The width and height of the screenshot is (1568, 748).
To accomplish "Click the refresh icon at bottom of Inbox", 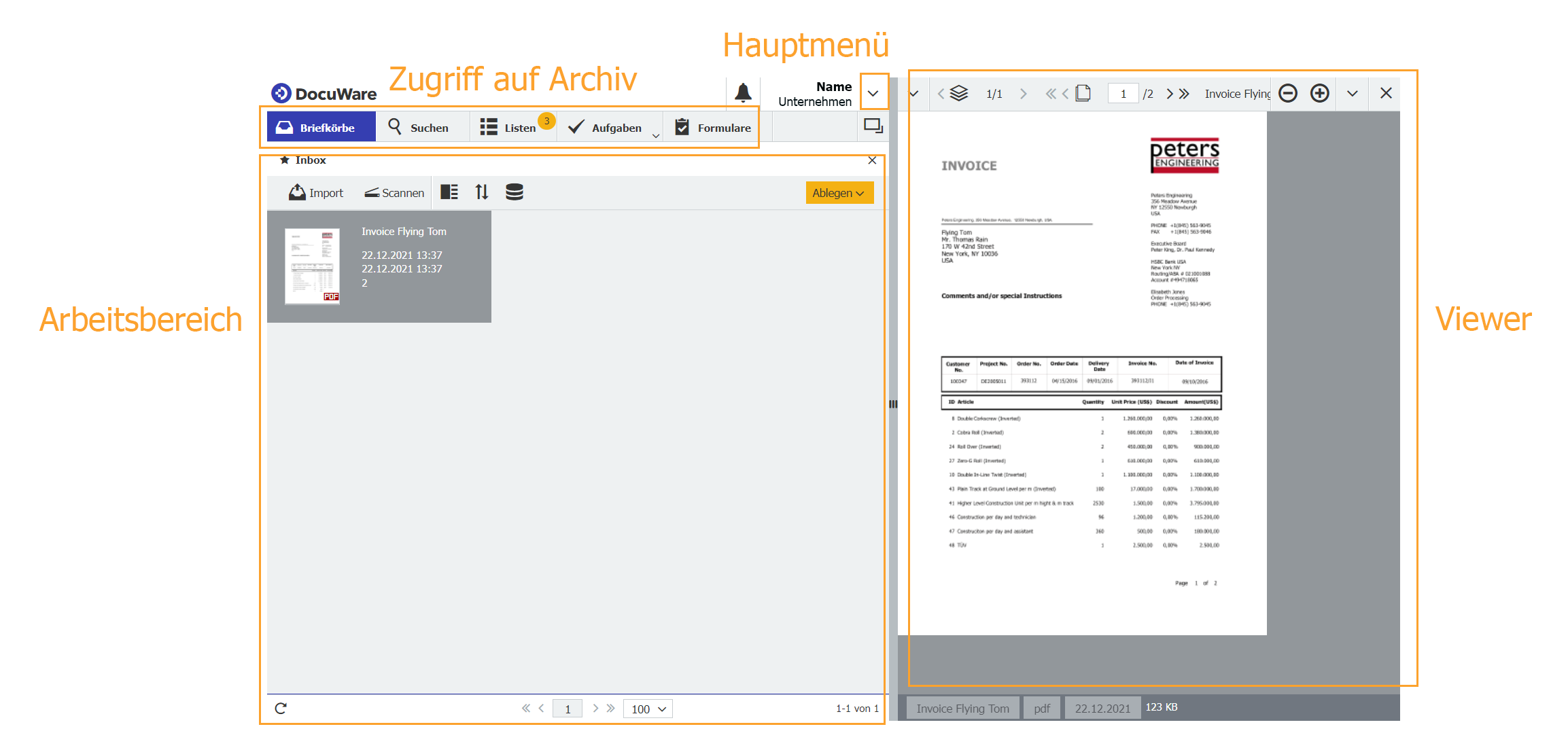I will (281, 709).
